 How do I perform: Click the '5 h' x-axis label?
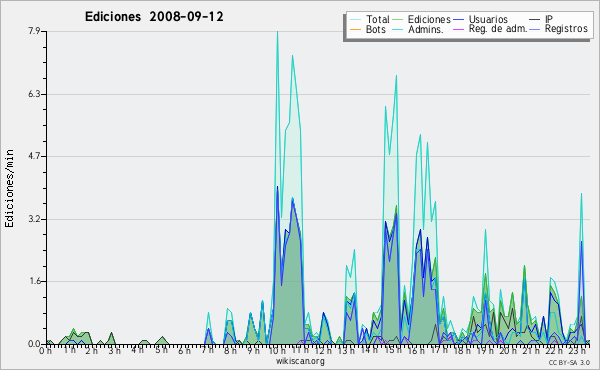tap(161, 350)
